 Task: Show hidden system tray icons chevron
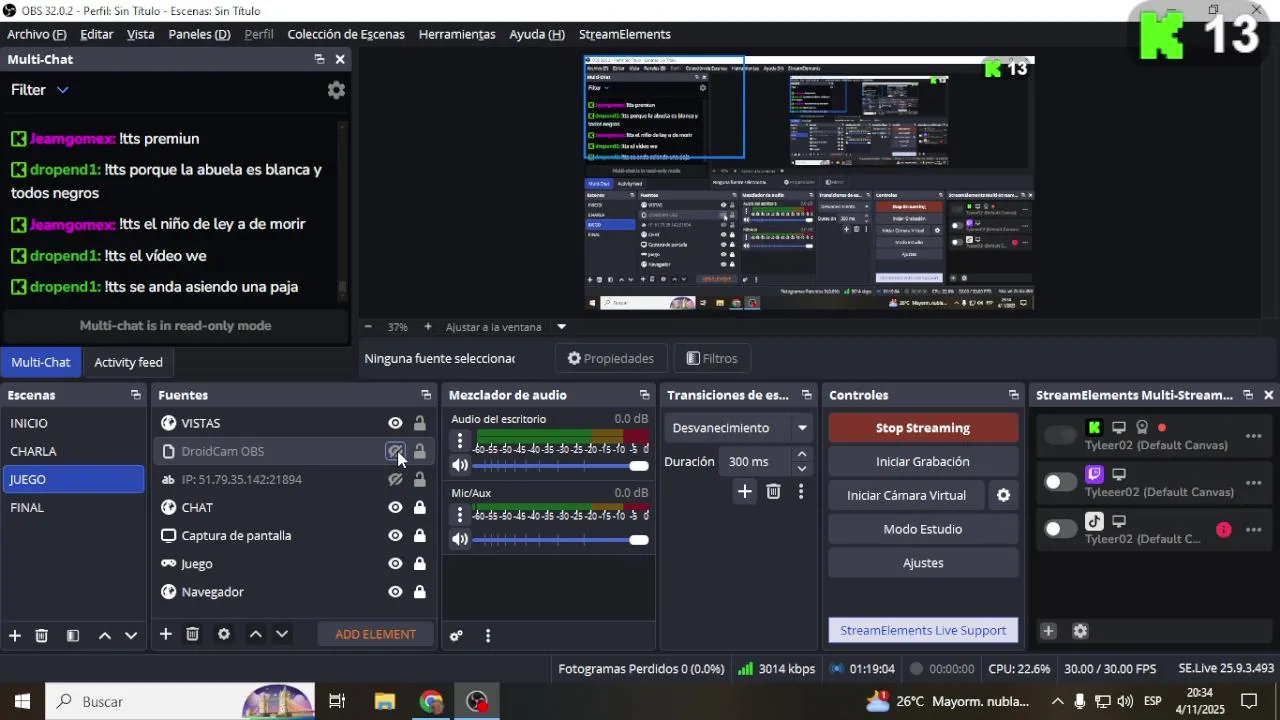(1057, 701)
